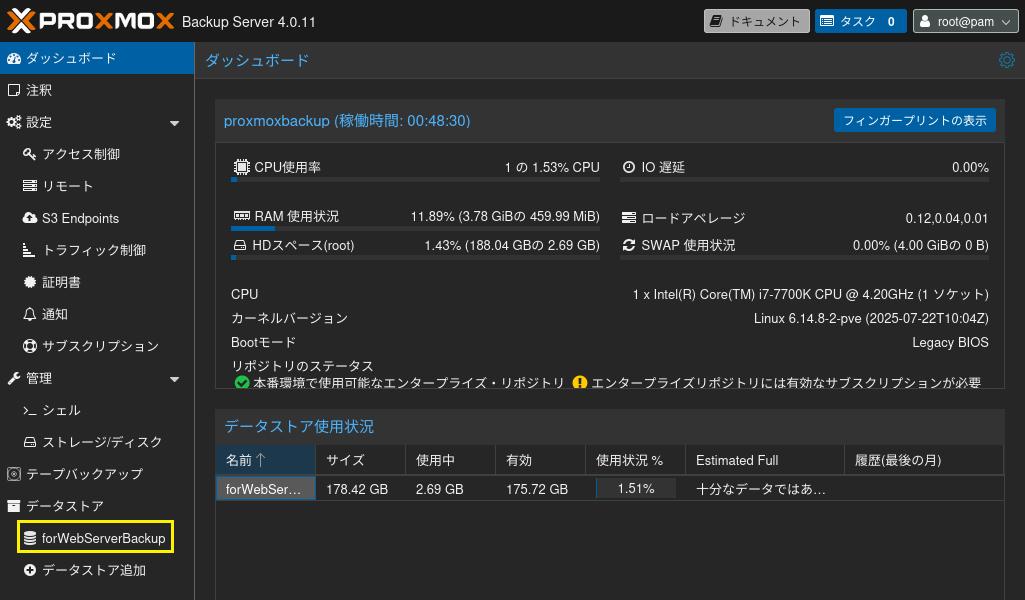Viewport: 1025px width, 600px height.
Task: Sort by 使用中 column header
Action: (x=450, y=460)
